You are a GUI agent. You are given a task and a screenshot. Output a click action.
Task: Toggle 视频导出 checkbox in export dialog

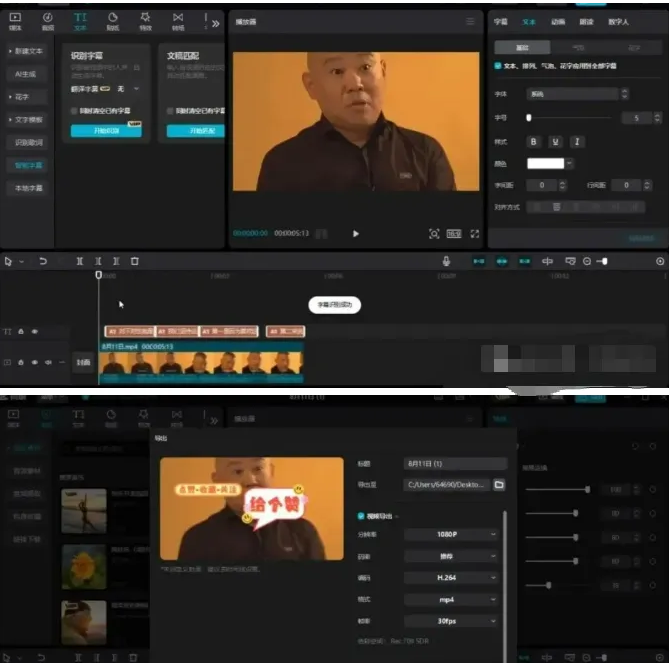361,516
